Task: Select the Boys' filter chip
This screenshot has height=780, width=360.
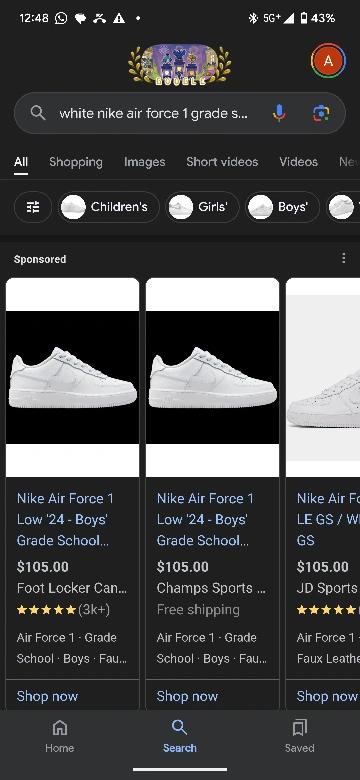Action: click(282, 207)
